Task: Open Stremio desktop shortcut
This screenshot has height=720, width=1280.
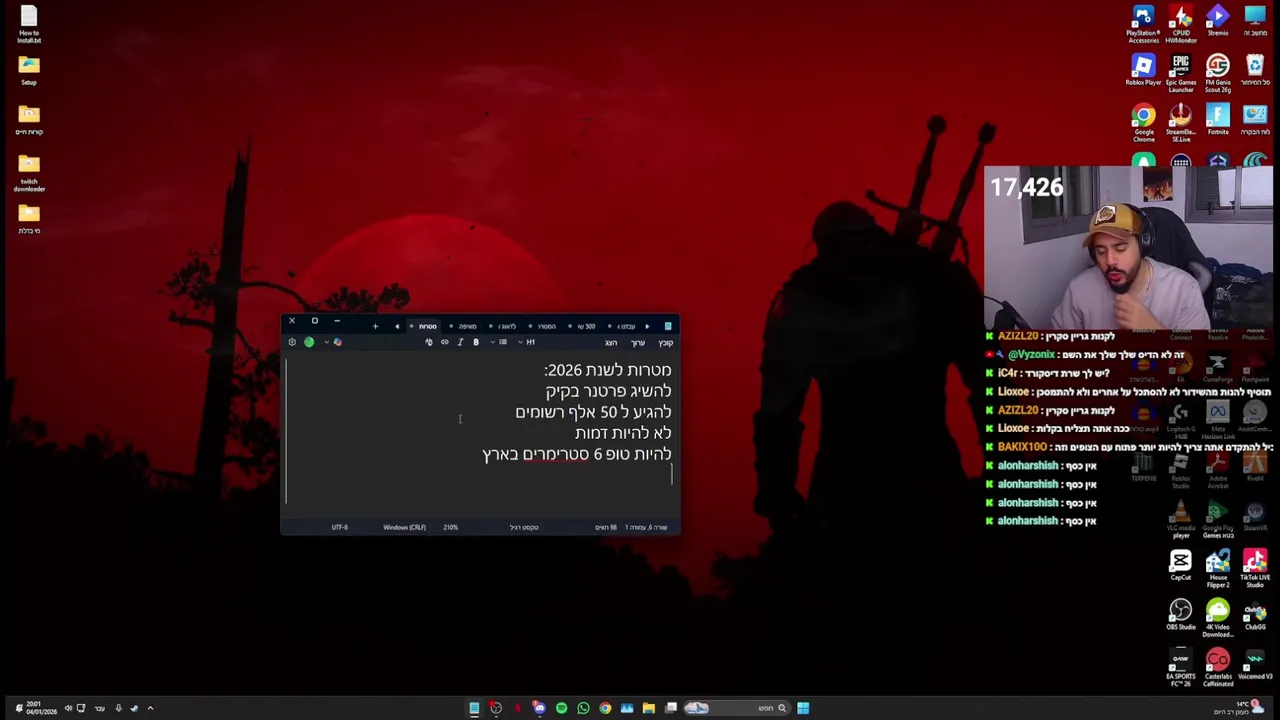Action: coord(1218,22)
